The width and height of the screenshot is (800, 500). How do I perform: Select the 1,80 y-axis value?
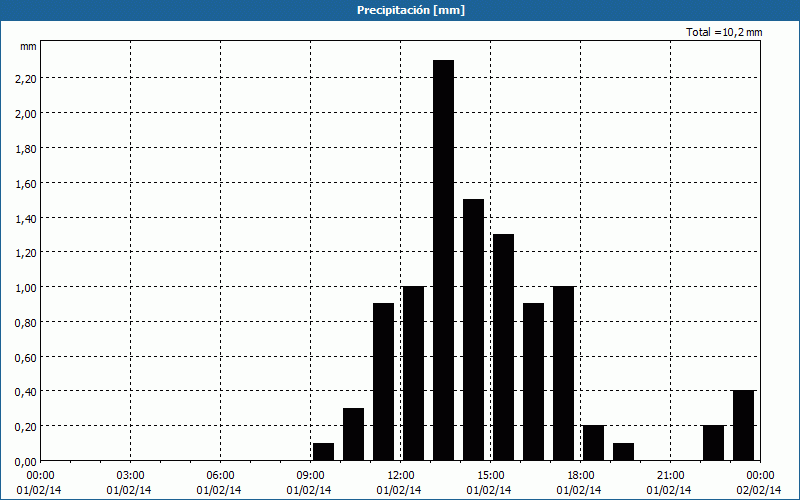click(26, 148)
